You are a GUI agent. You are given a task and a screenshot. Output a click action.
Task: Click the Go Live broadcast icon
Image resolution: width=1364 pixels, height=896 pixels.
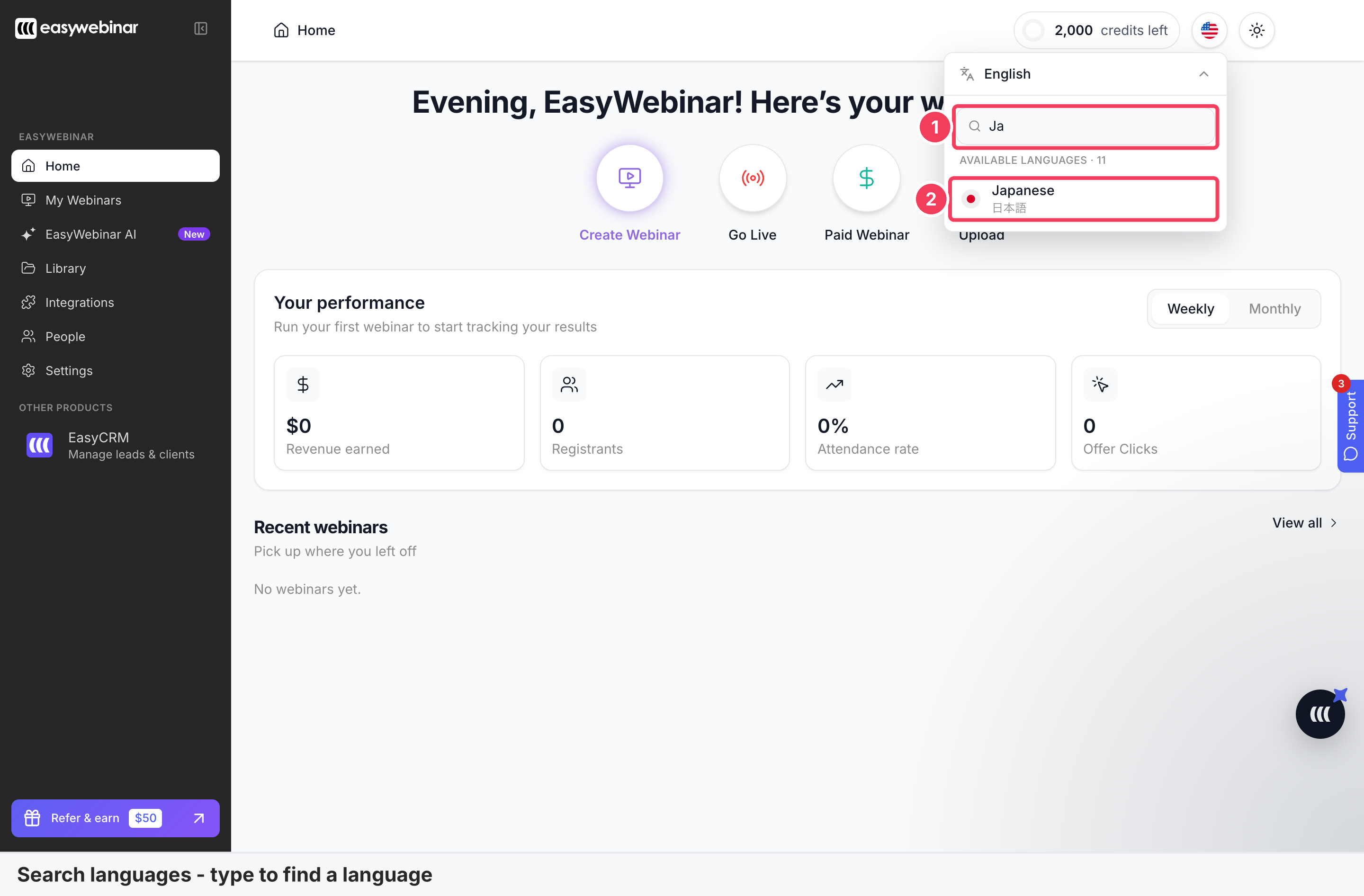pos(752,178)
